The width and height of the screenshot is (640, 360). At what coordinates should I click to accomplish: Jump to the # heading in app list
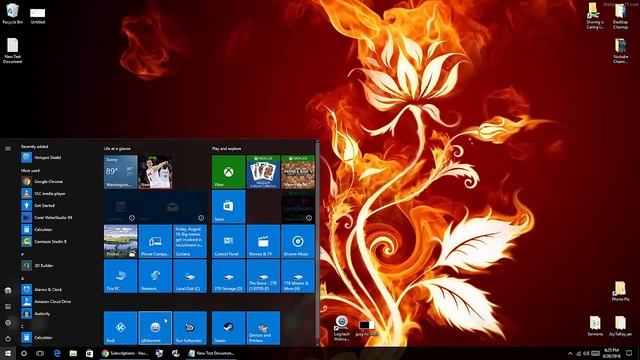22,254
